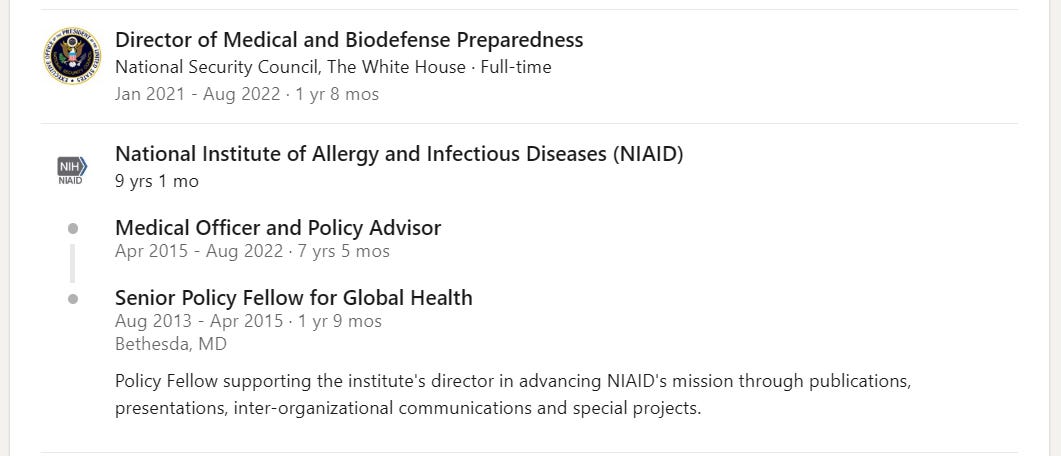
Task: Open Director of Medical and Biodefense Preparedness title
Action: coord(349,40)
